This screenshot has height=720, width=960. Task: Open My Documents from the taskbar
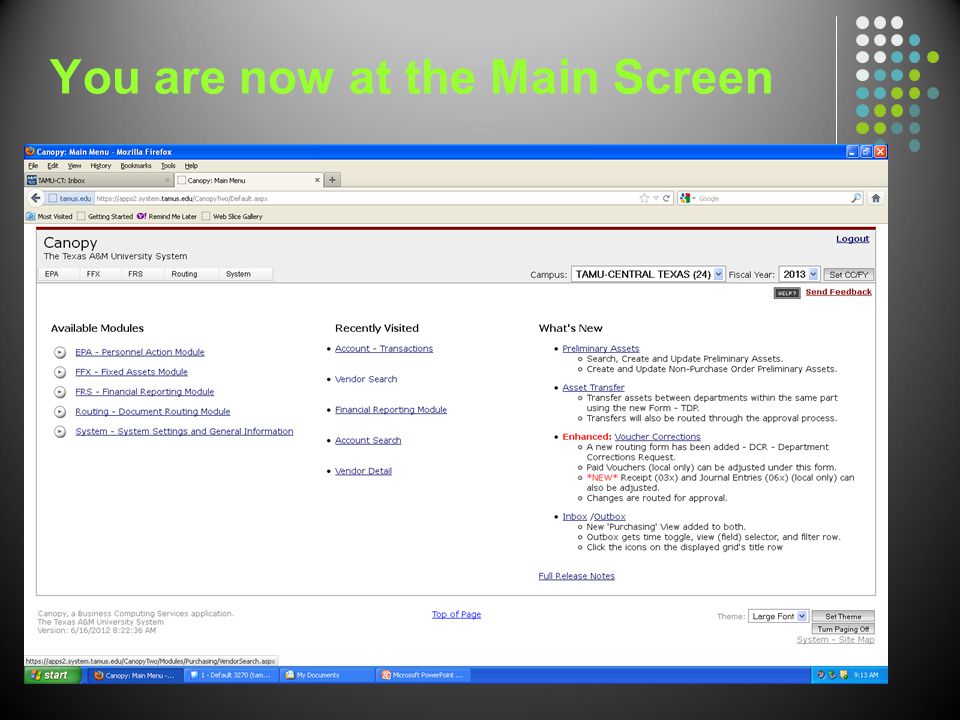pos(327,675)
